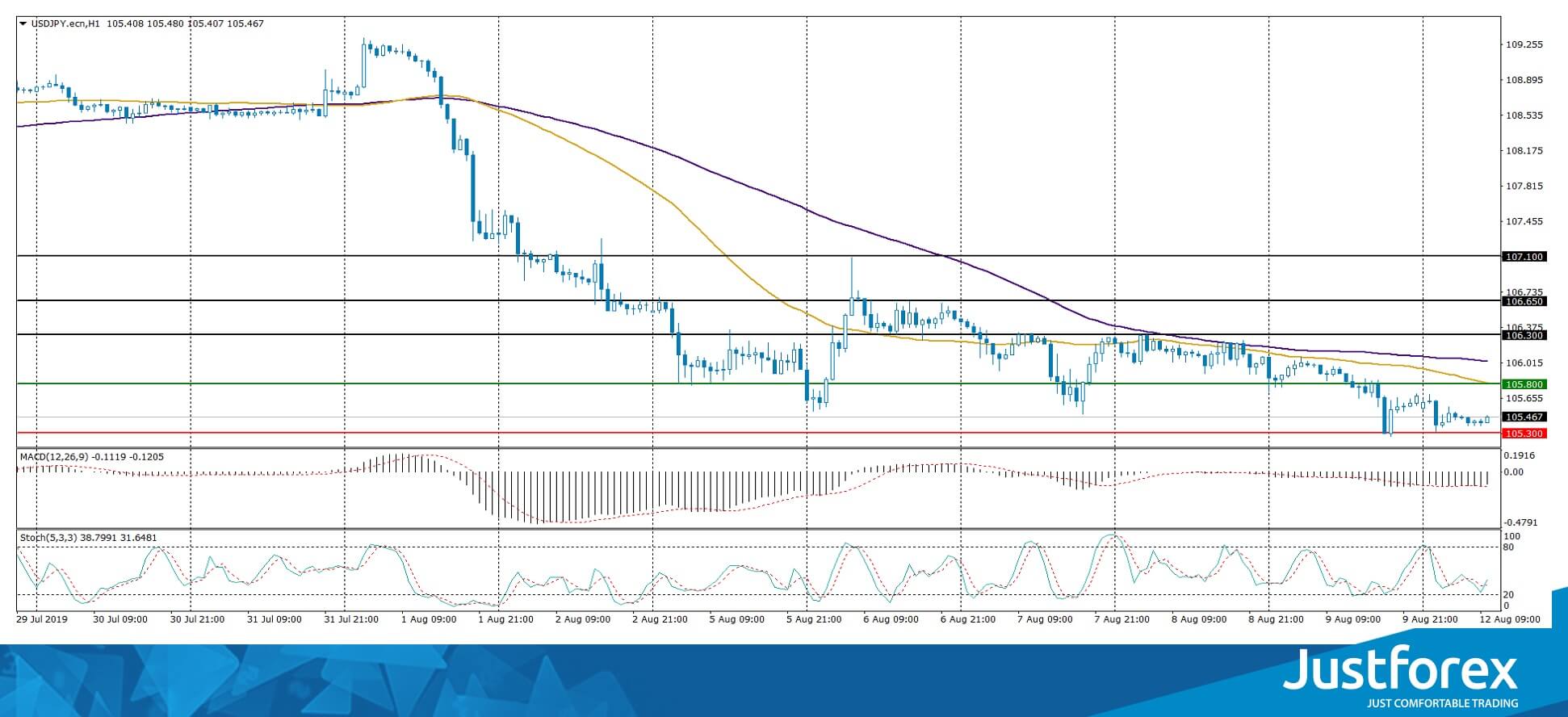Click the 1 Aug 21:00 time label
This screenshot has height=717, width=1568.
(506, 619)
